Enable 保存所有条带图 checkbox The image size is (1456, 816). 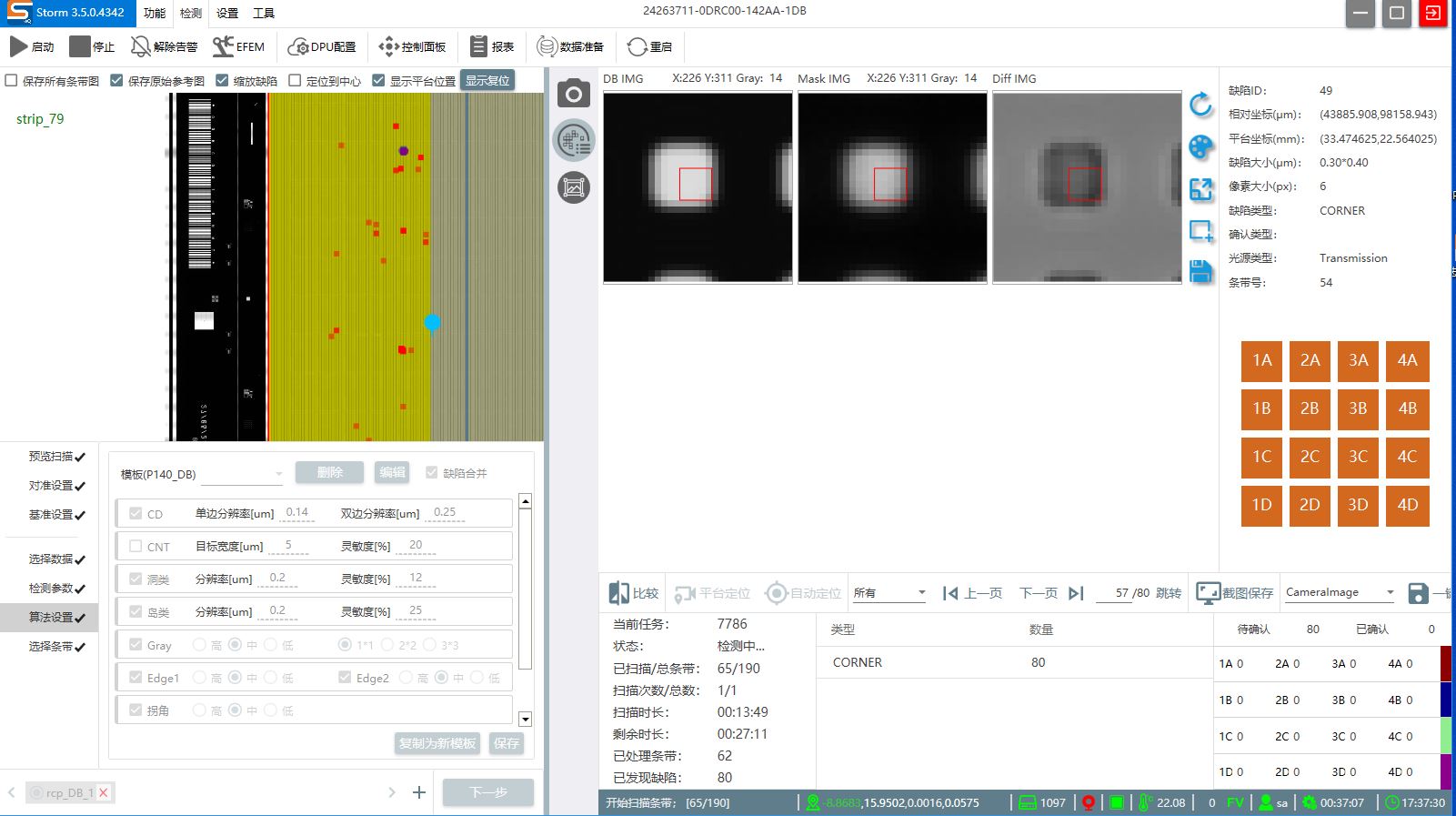[12, 81]
